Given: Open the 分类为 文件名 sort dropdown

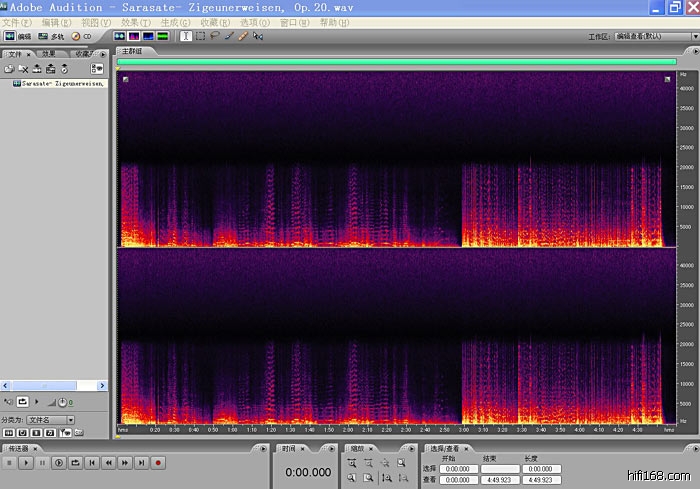Looking at the screenshot, I should [x=50, y=419].
